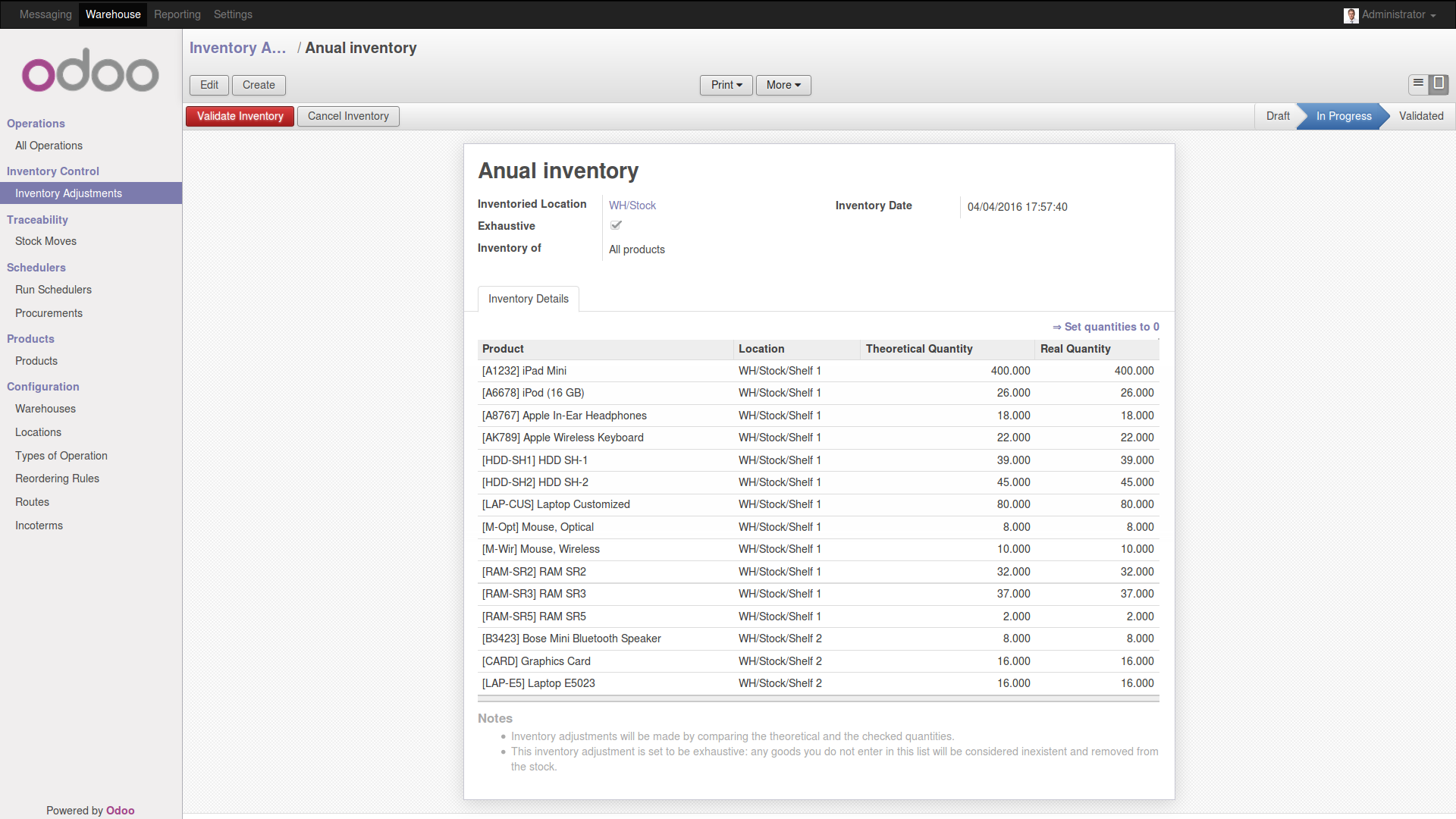Click the Cancel Inventory button
This screenshot has height=819, width=1456.
(348, 116)
